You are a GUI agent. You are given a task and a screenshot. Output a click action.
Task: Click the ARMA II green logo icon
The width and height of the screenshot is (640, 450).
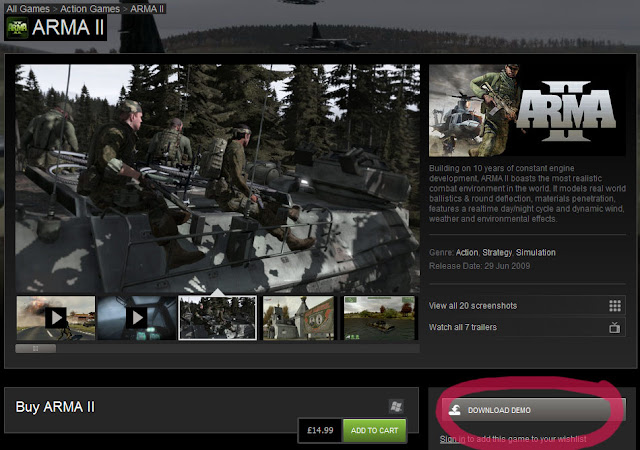18,28
